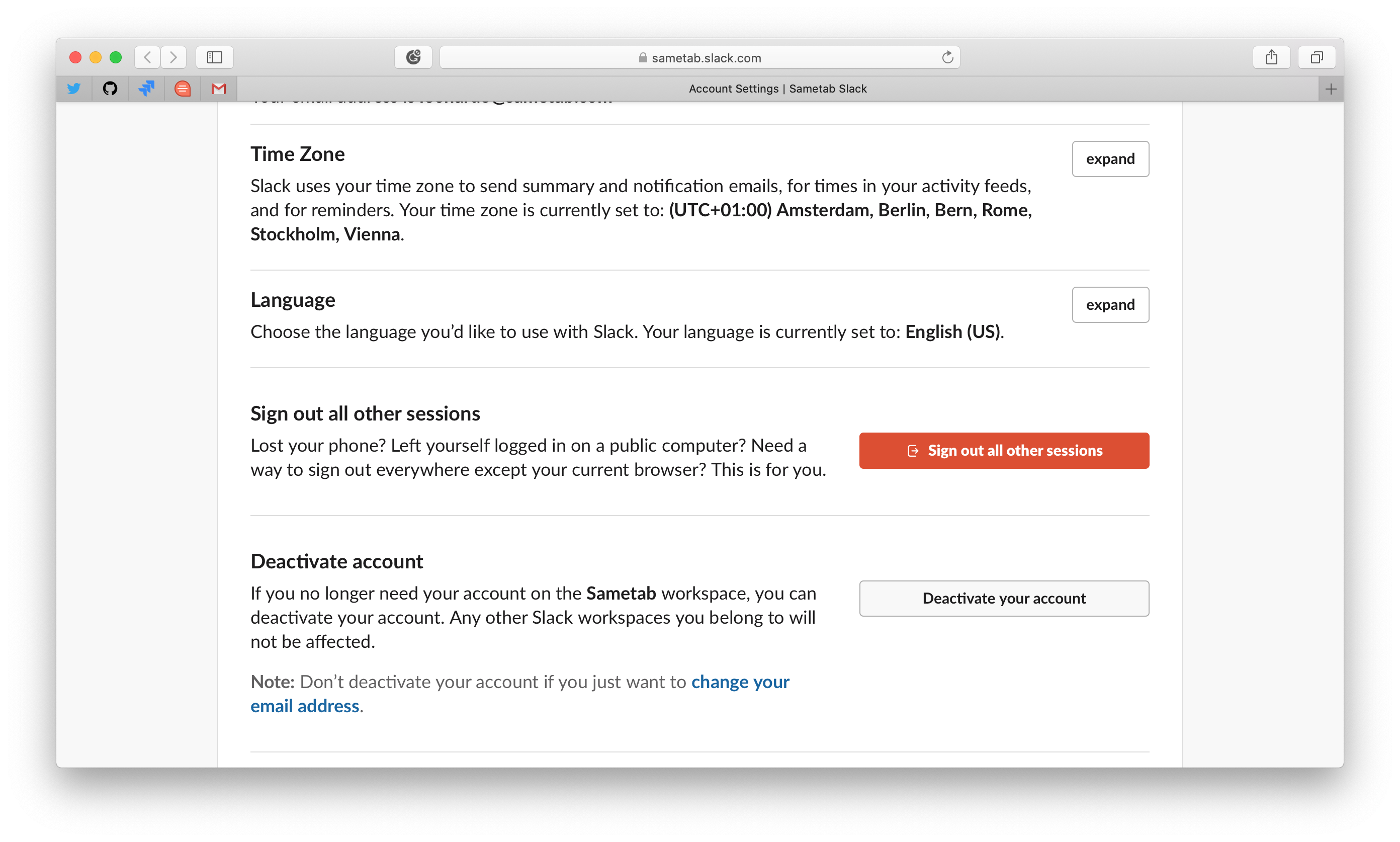Click the Safari Share icon
The image size is (1400, 842).
[1271, 57]
